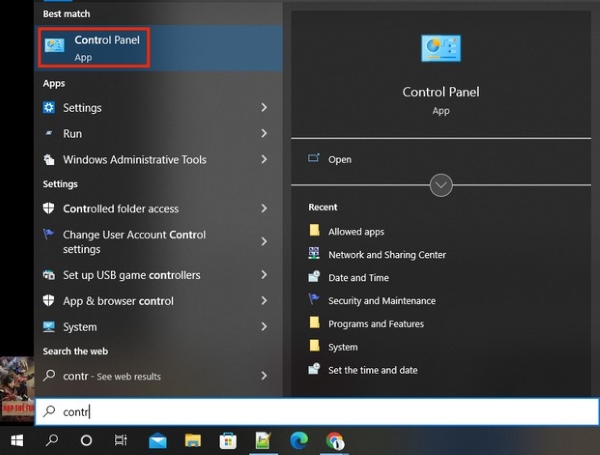Click the Run app icon
This screenshot has width=600, height=455.
[x=49, y=133]
